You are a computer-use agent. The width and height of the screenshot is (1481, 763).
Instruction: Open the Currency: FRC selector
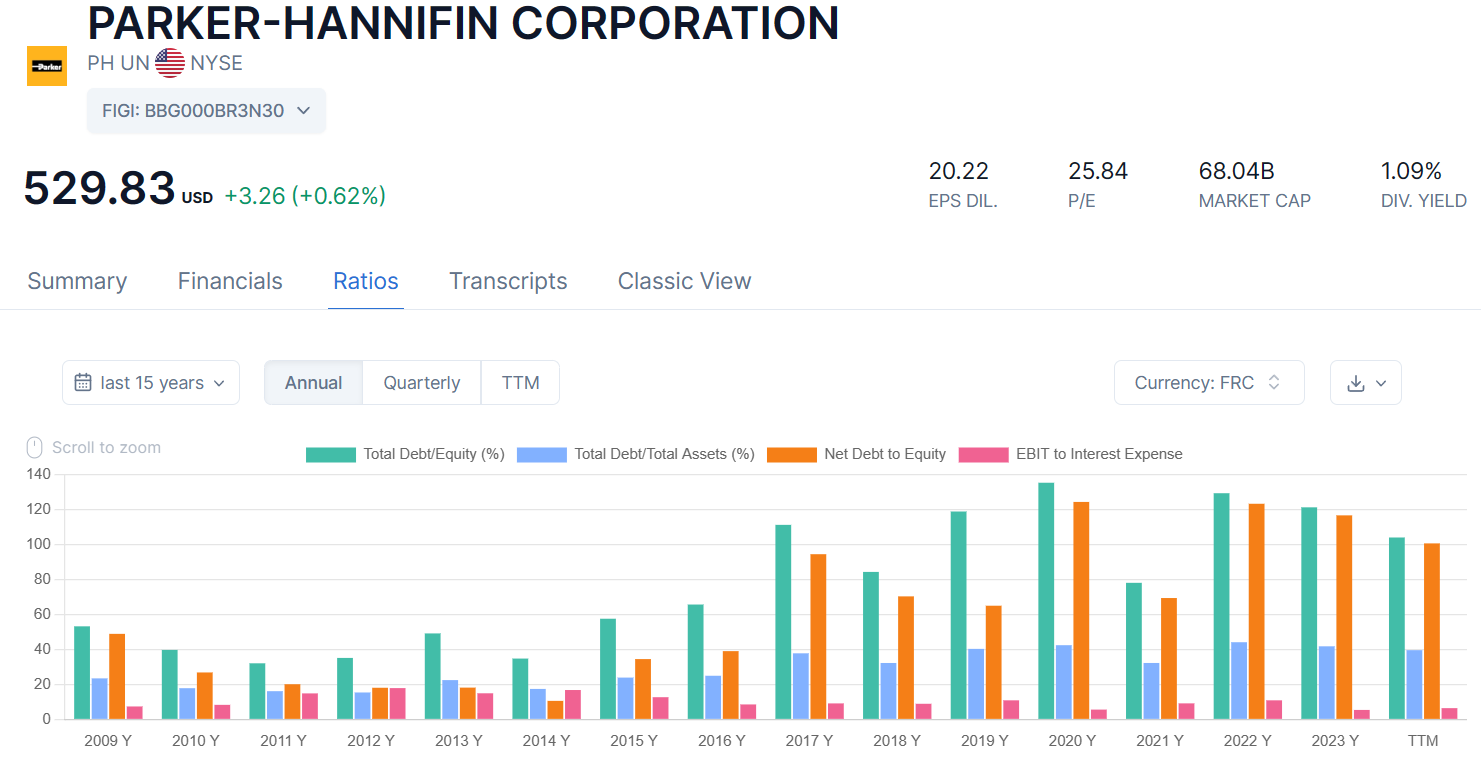pyautogui.click(x=1209, y=383)
